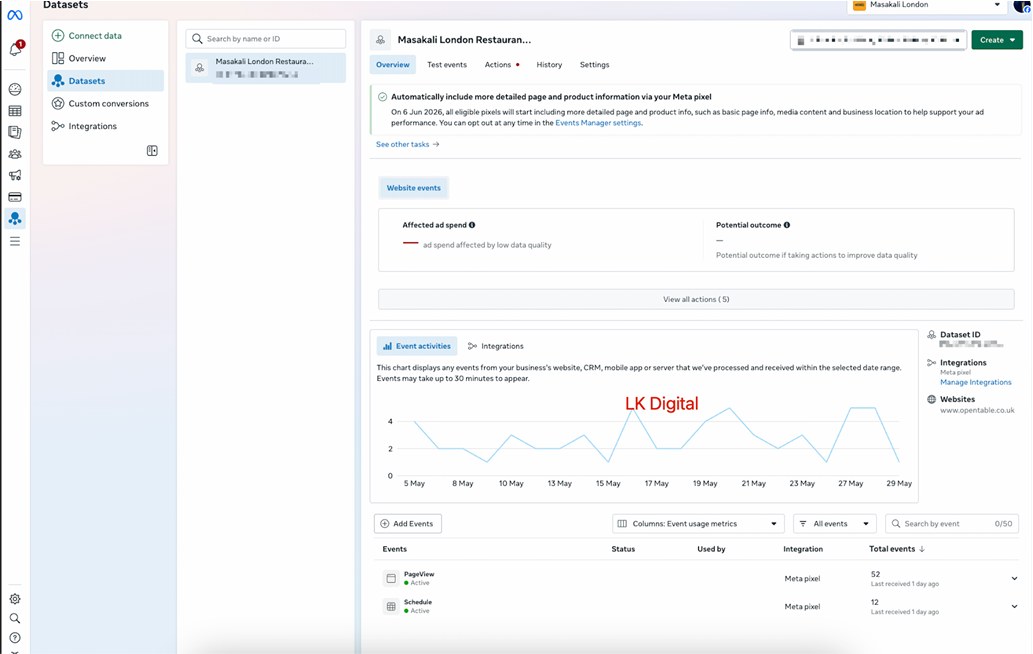
Task: Switch to the Settings tab
Action: point(594,65)
